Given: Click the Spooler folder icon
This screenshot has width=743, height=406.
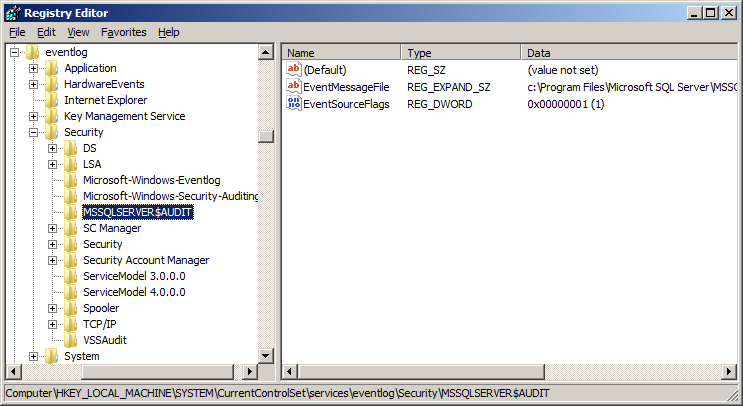Looking at the screenshot, I should [71, 308].
